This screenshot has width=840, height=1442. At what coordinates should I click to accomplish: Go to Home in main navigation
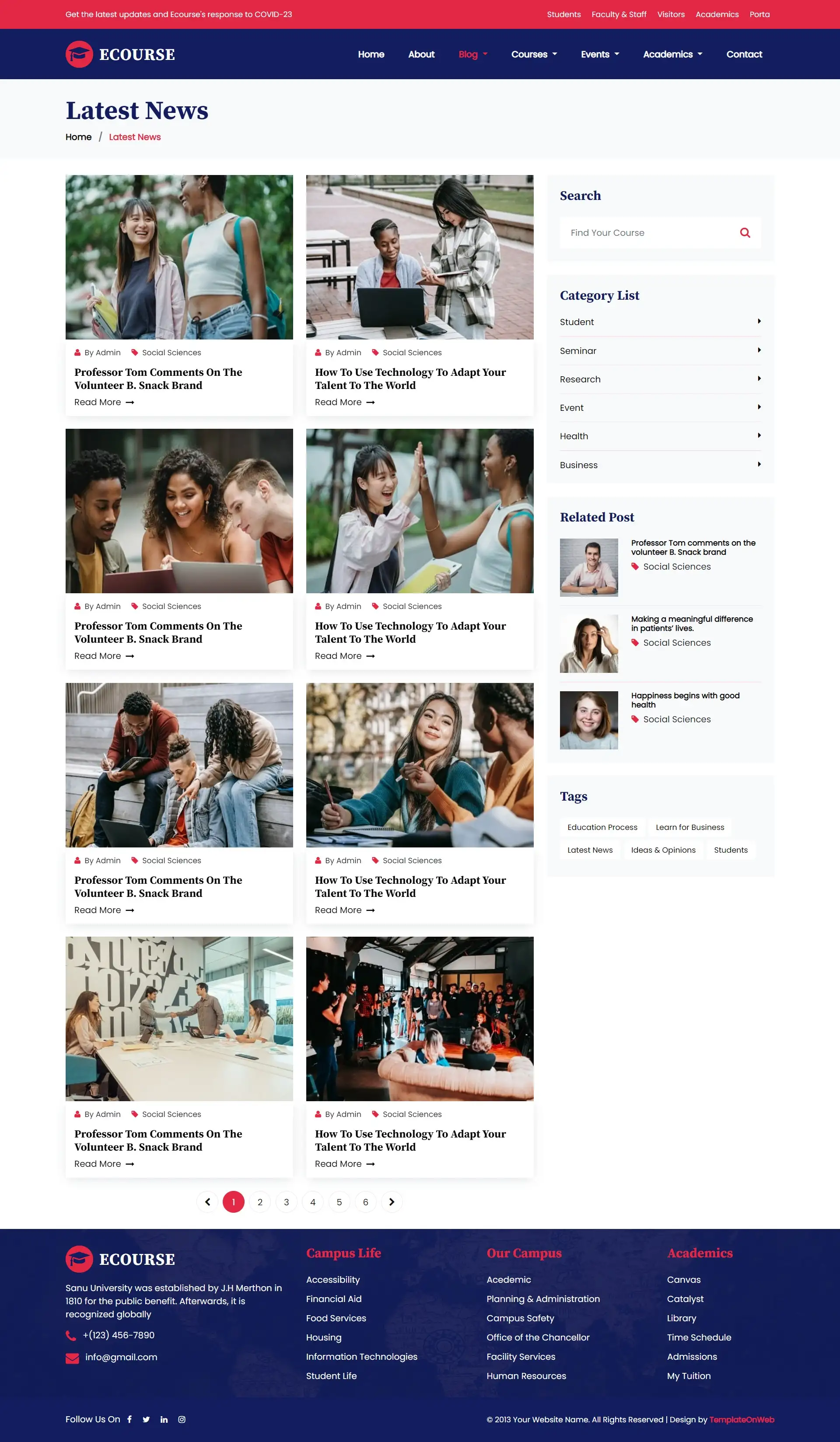371,54
